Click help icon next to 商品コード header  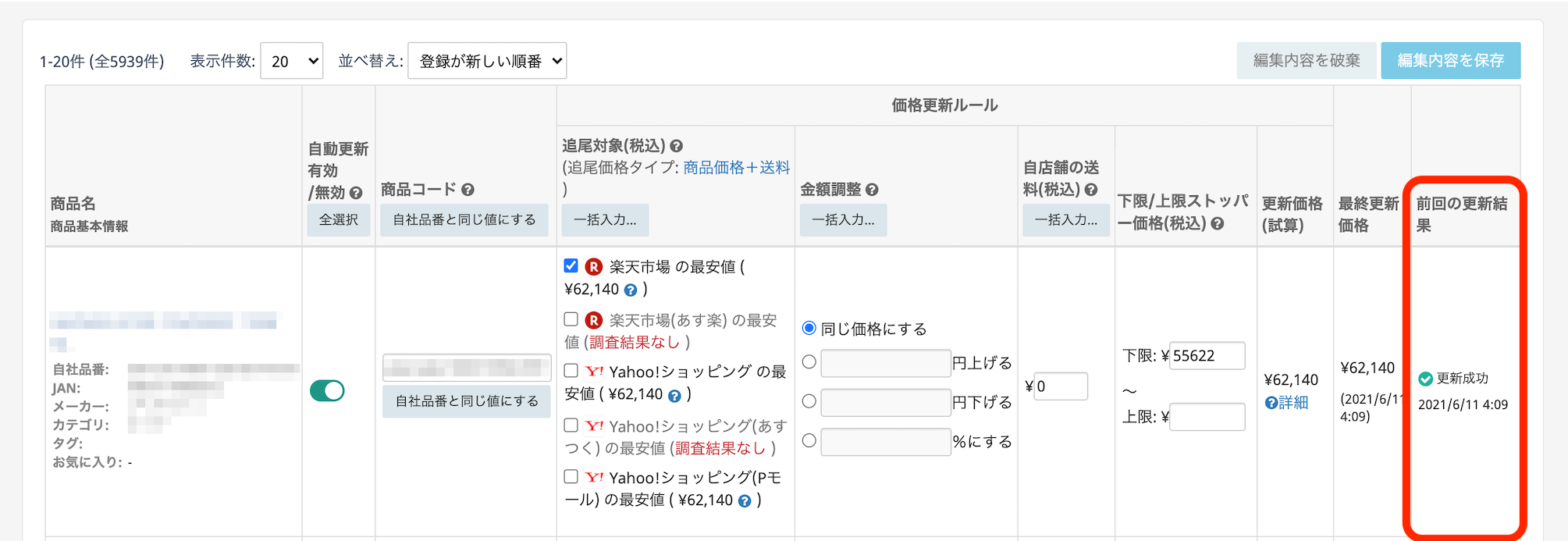pos(468,190)
